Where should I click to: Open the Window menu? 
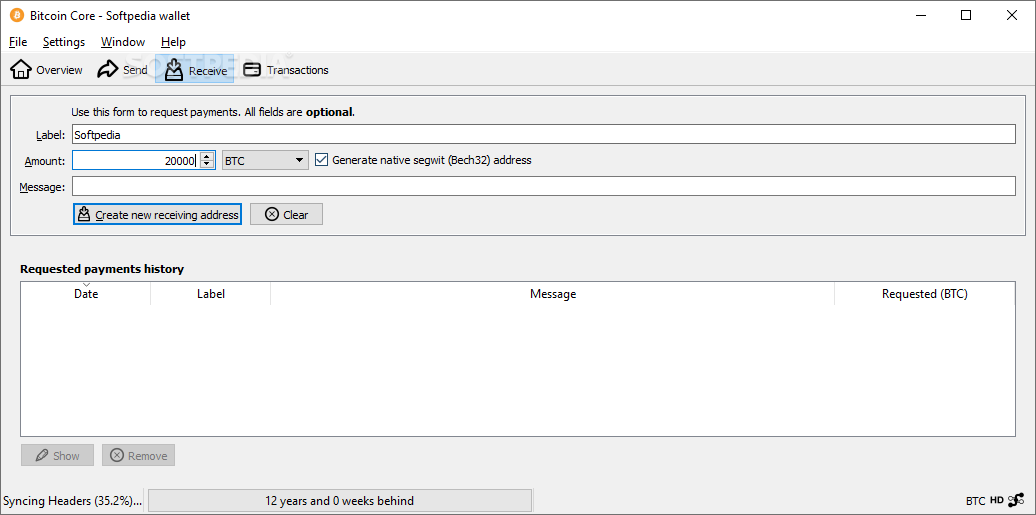point(123,42)
